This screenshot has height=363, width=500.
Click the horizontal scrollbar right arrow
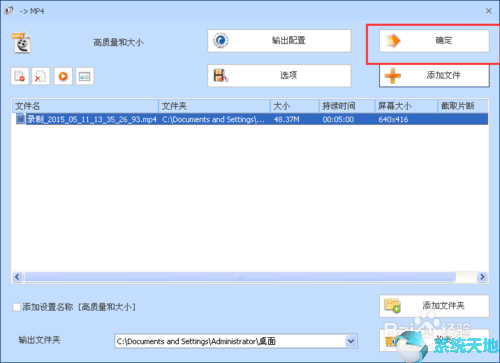tap(482, 277)
